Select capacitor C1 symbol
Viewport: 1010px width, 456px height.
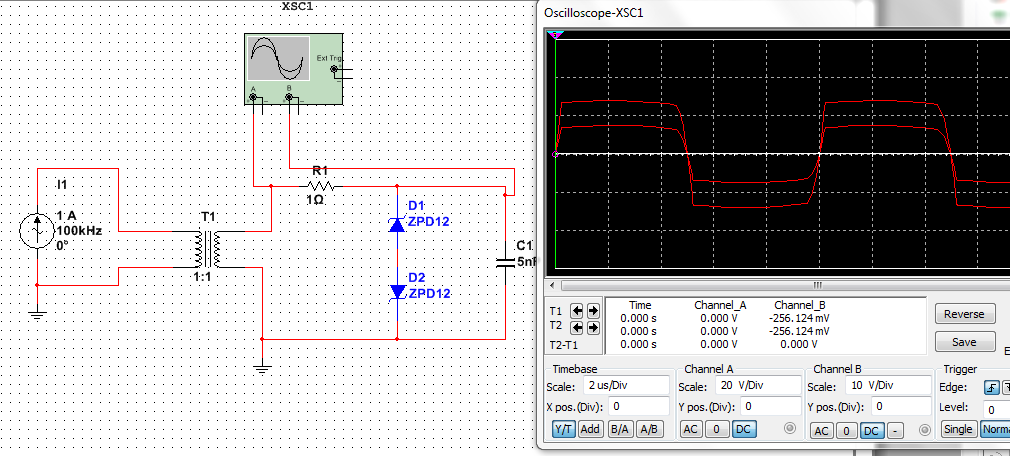[x=505, y=262]
